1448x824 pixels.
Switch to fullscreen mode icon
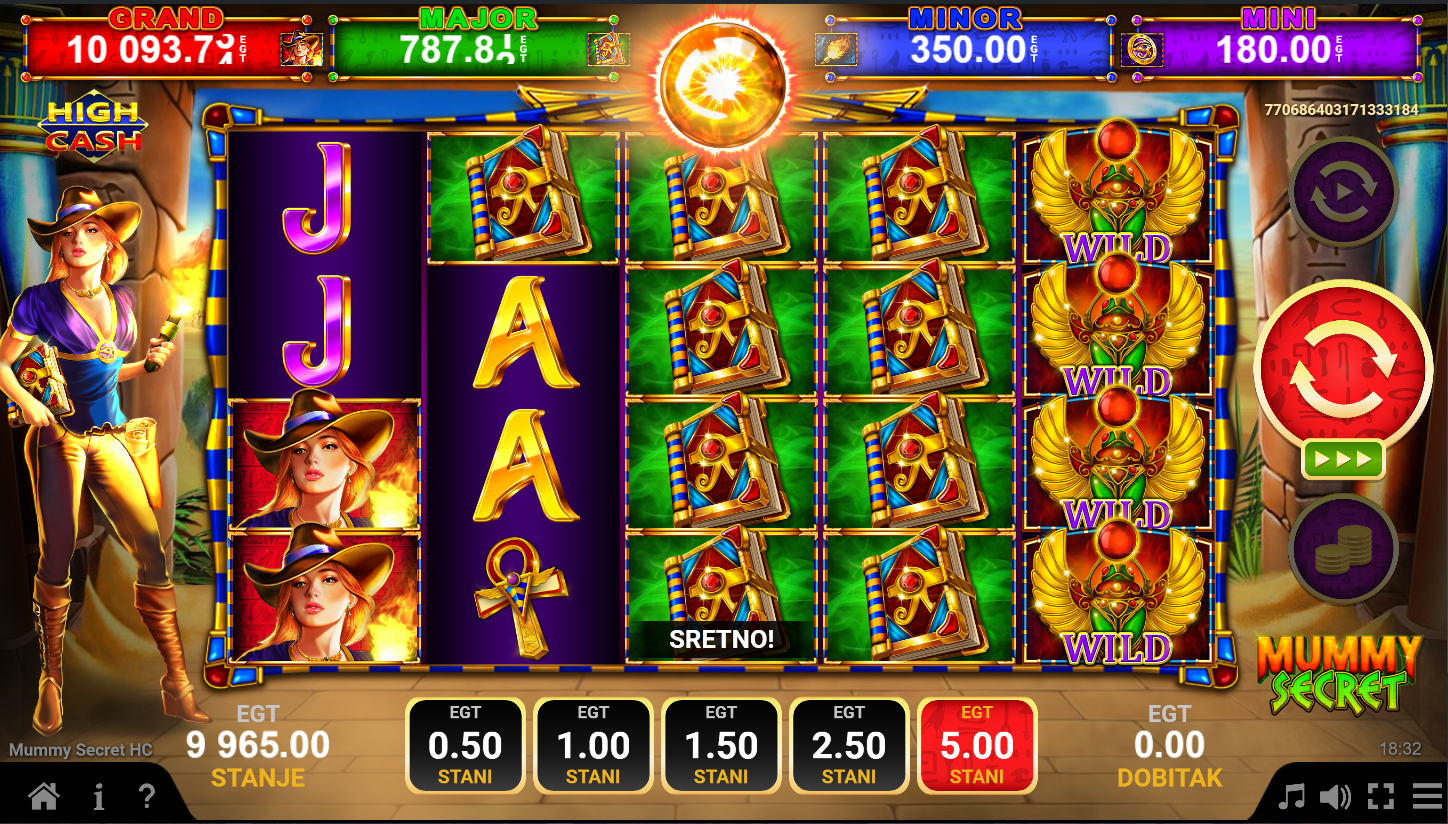1381,797
